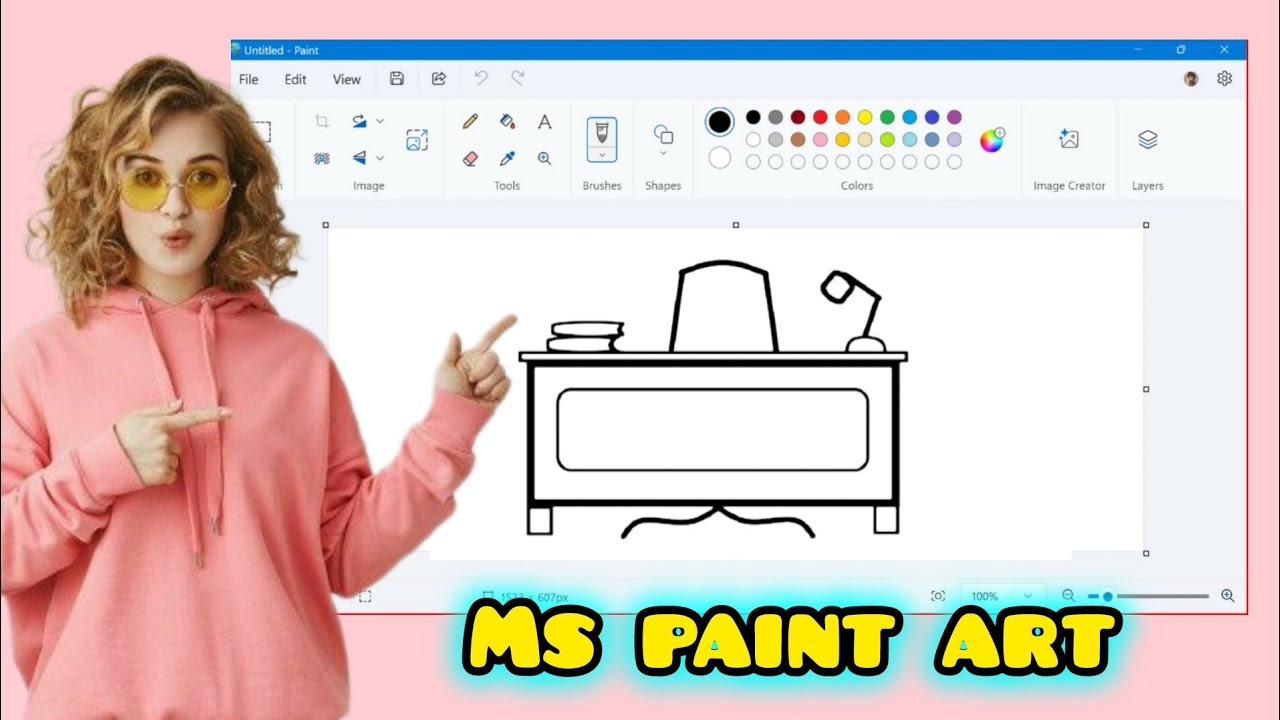Pick the gold palette color
The image size is (1280, 720).
point(842,139)
